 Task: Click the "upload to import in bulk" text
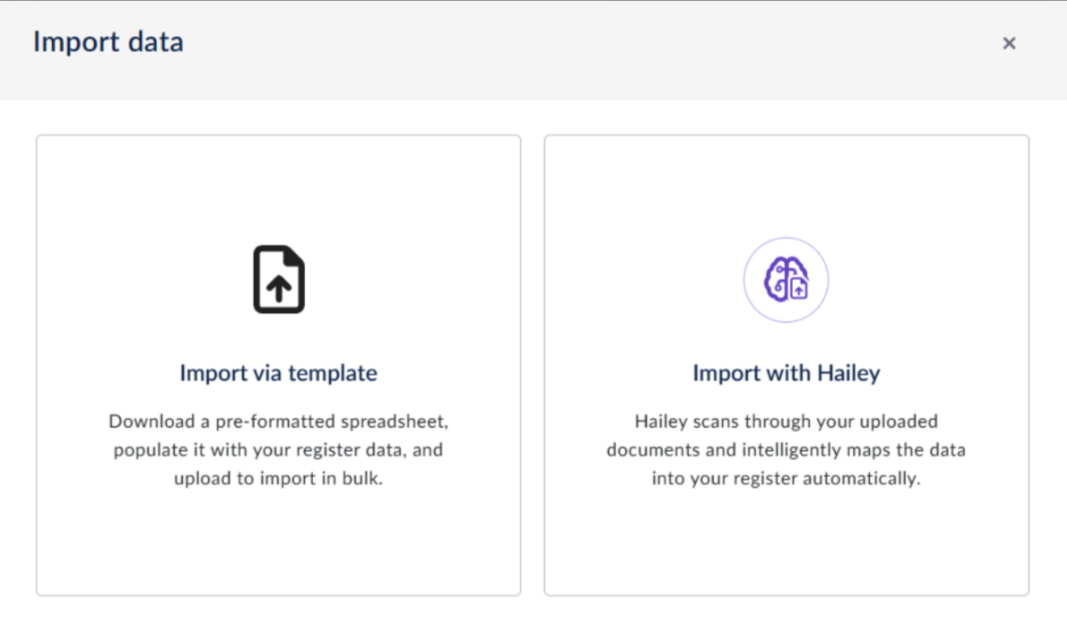click(278, 479)
